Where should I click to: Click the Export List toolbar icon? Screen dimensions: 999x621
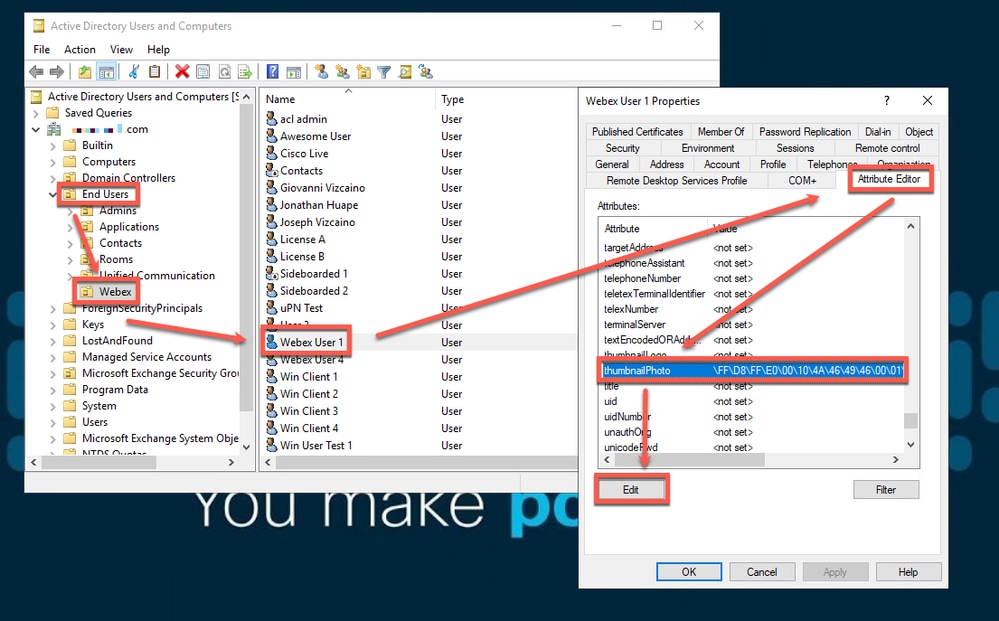coord(245,72)
